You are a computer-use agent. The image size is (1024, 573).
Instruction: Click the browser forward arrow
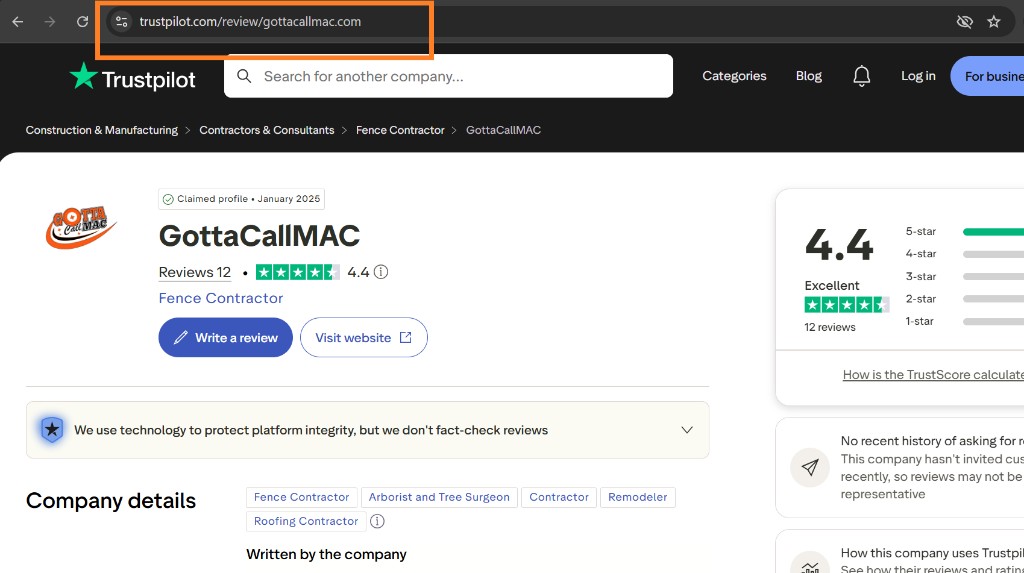(50, 22)
